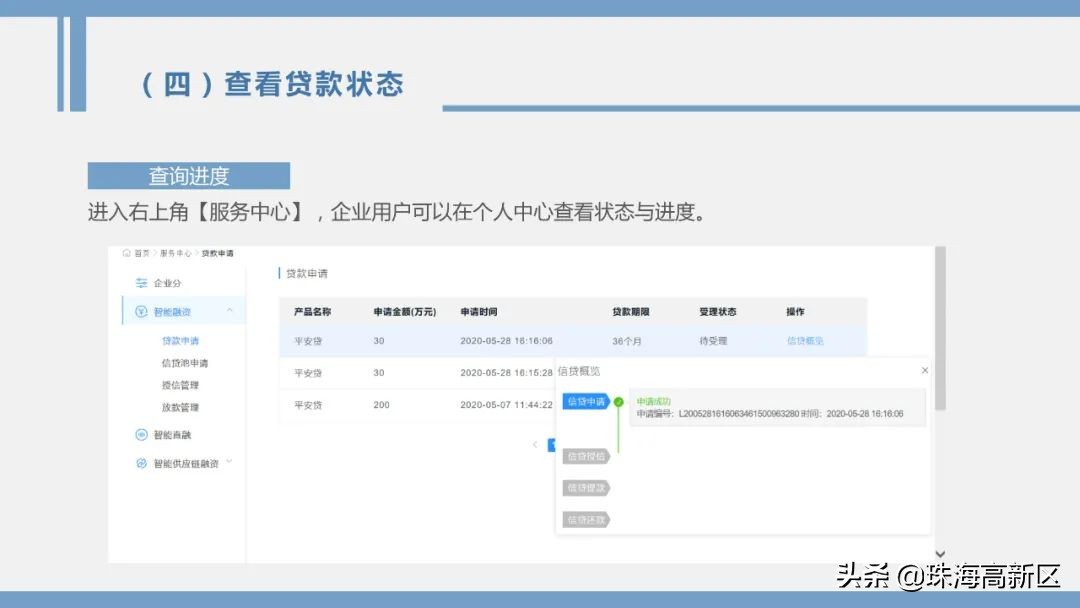Select the 企业分 sidebar icon

pos(141,282)
